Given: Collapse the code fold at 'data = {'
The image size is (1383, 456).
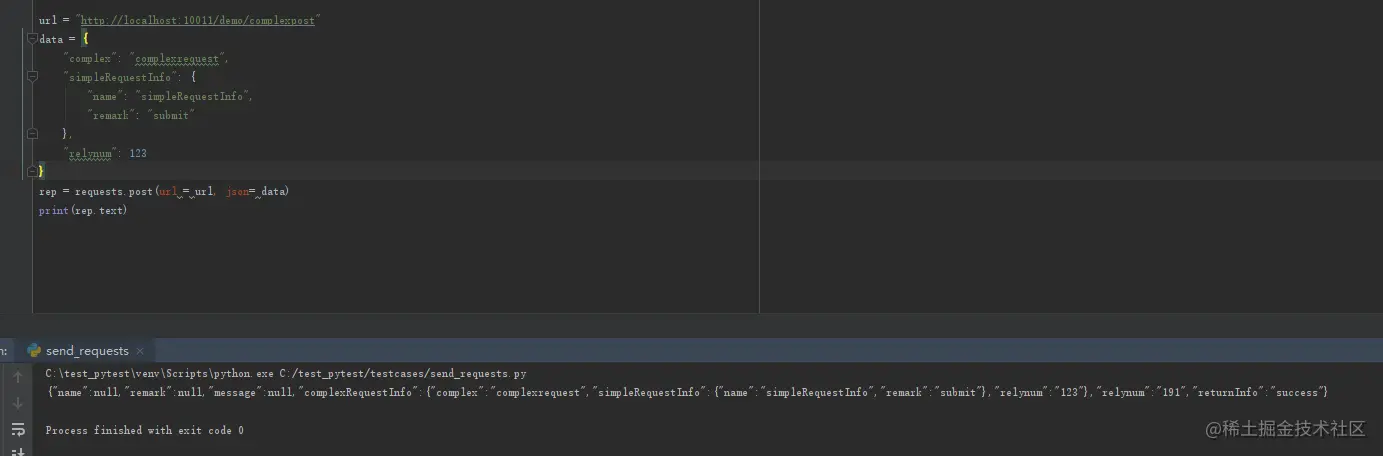Looking at the screenshot, I should click(x=33, y=39).
